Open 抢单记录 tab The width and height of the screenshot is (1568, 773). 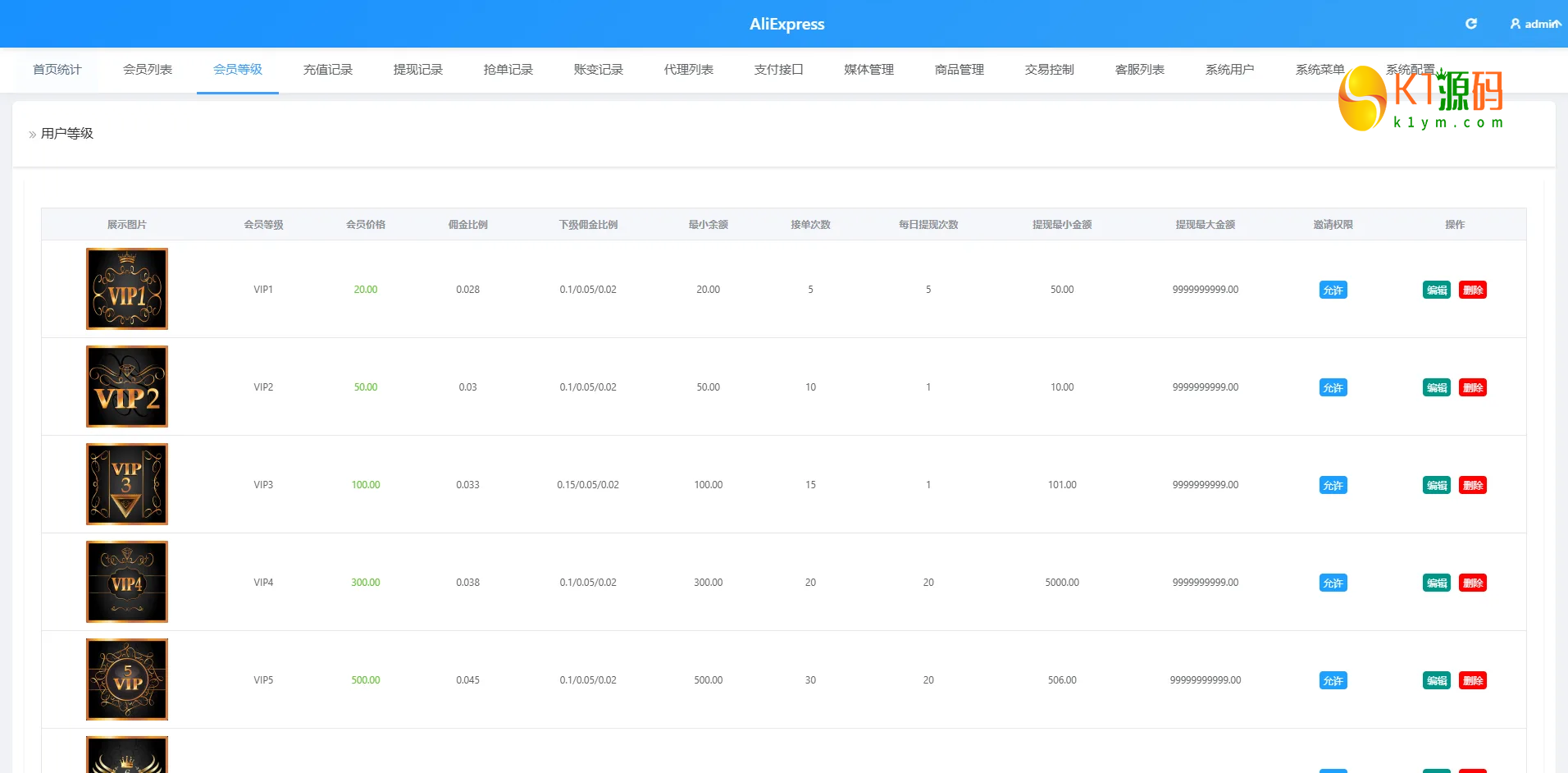pyautogui.click(x=508, y=70)
